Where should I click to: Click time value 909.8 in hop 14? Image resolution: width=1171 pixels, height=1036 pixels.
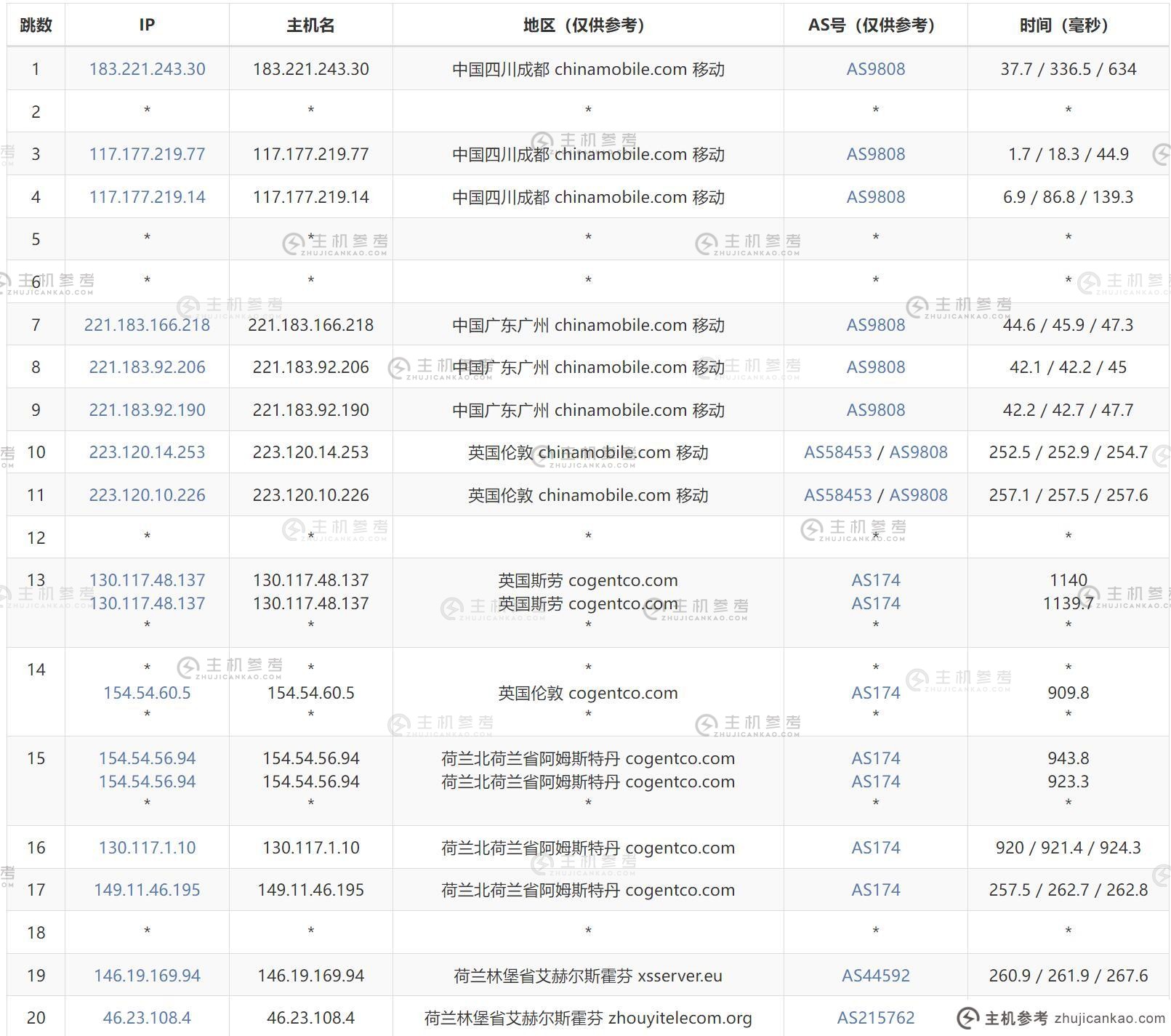click(1069, 693)
